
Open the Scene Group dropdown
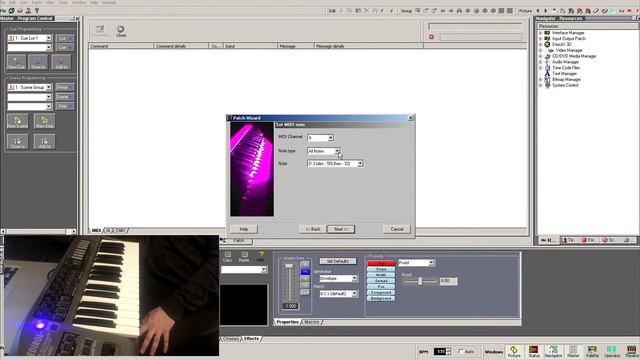click(x=49, y=87)
